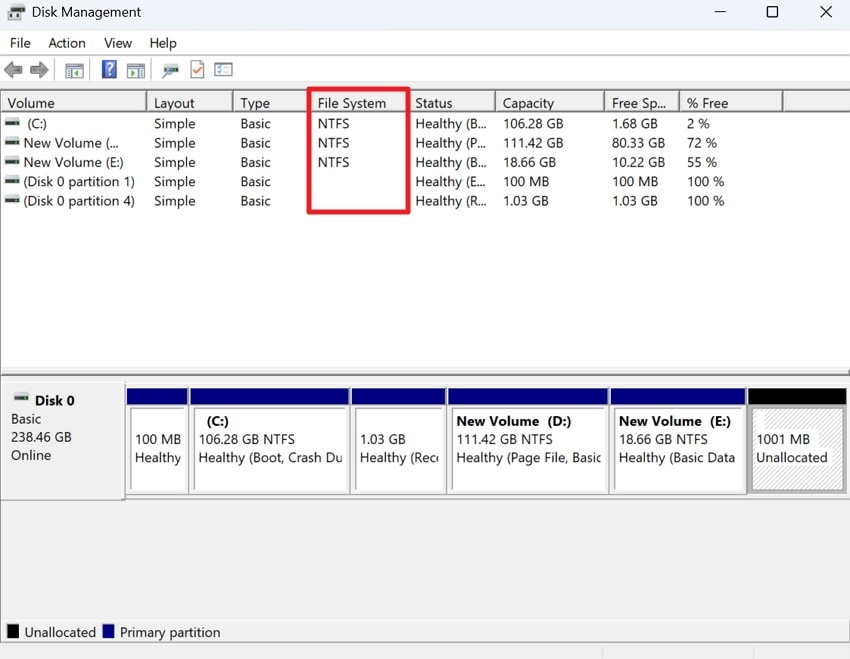Sort by the Capacity column header

coord(550,102)
